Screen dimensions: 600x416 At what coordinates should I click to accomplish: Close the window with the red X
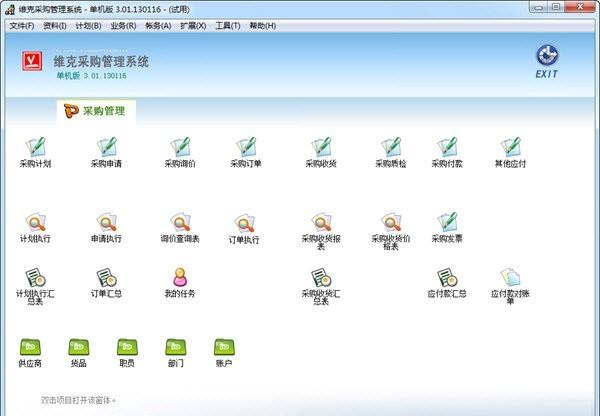tap(580, 7)
